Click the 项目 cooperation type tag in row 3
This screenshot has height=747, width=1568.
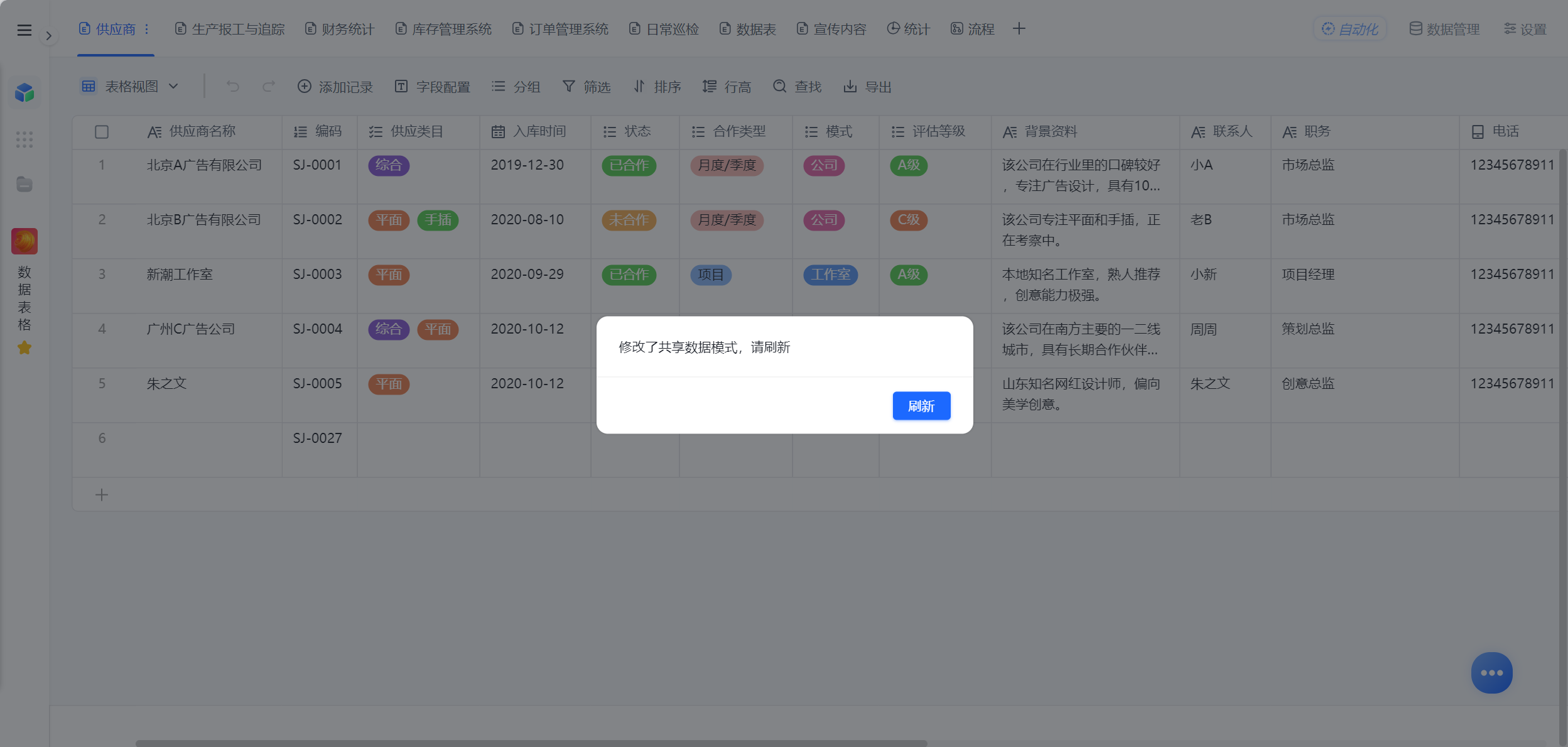tap(711, 275)
